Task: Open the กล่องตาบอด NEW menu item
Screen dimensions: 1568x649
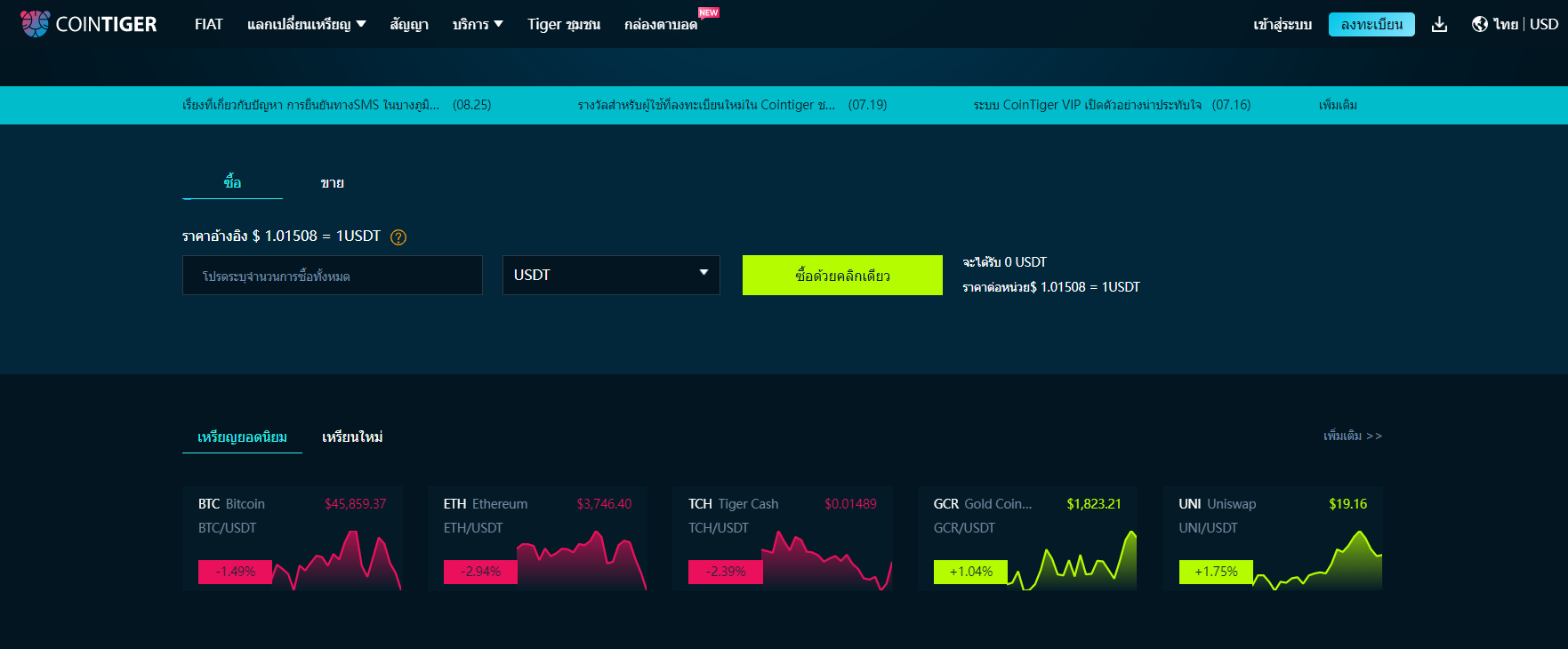Action: (671, 21)
